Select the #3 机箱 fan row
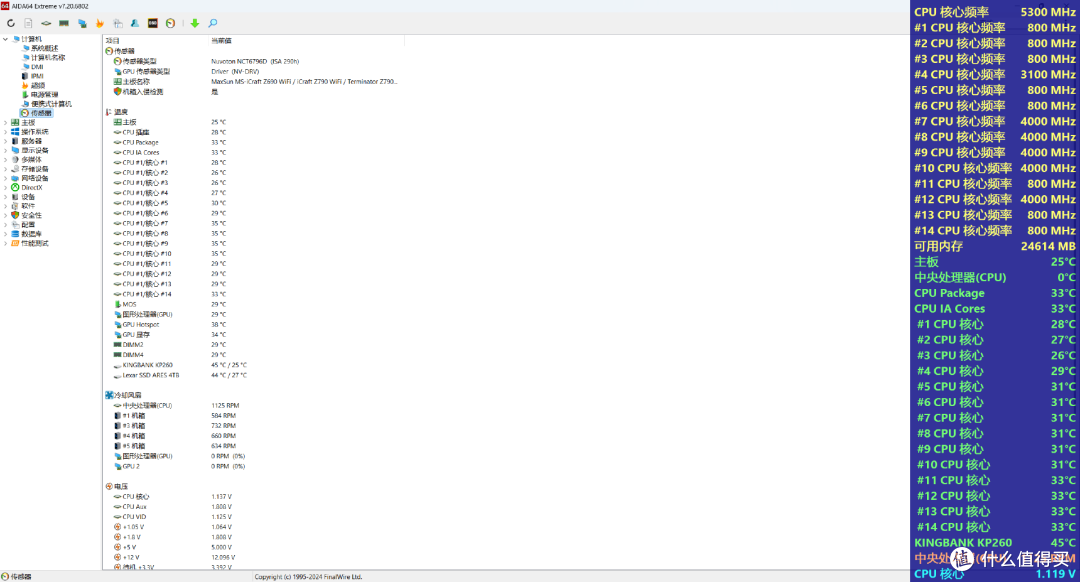This screenshot has height=582, width=1080. pos(174,426)
